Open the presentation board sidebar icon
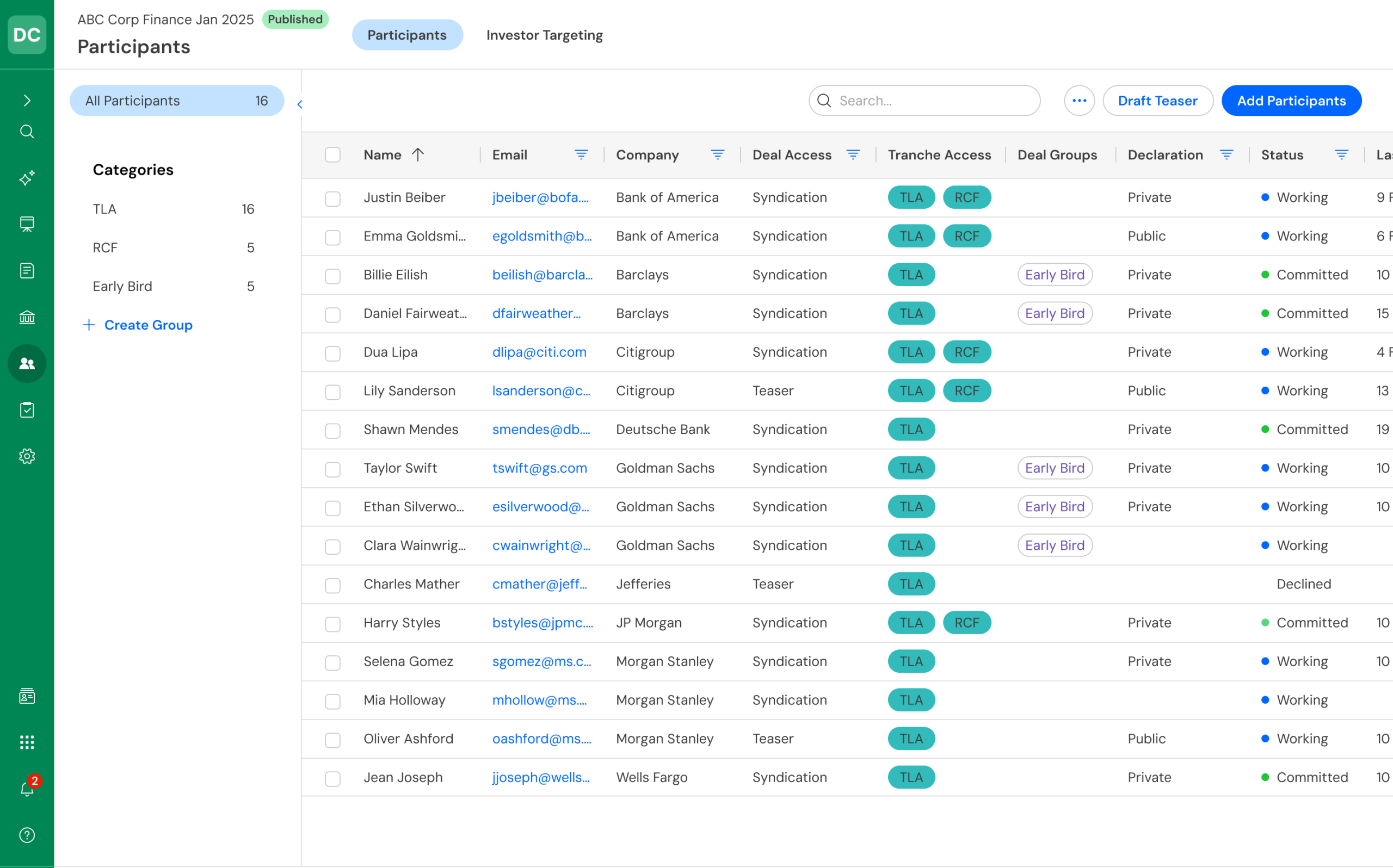The height and width of the screenshot is (868, 1393). 27,224
